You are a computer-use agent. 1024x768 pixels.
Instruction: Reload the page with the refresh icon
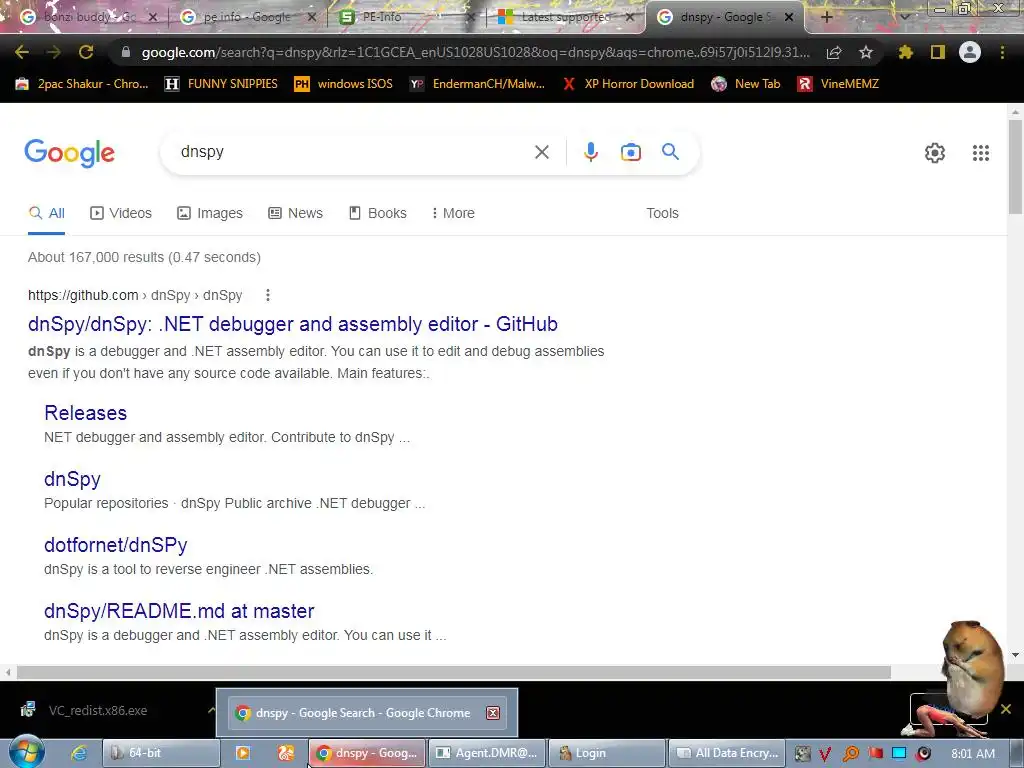tap(86, 52)
